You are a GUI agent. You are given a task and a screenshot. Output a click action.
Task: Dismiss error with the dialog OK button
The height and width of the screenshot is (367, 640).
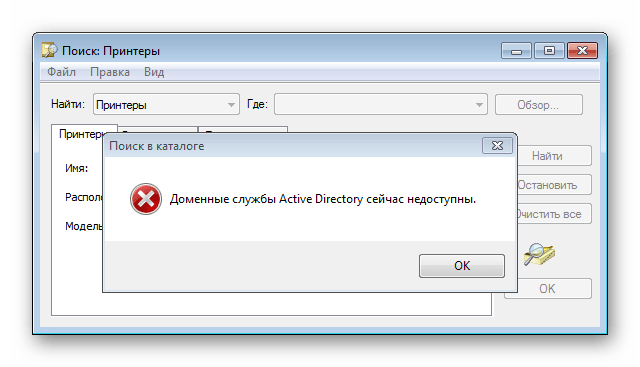click(x=462, y=266)
